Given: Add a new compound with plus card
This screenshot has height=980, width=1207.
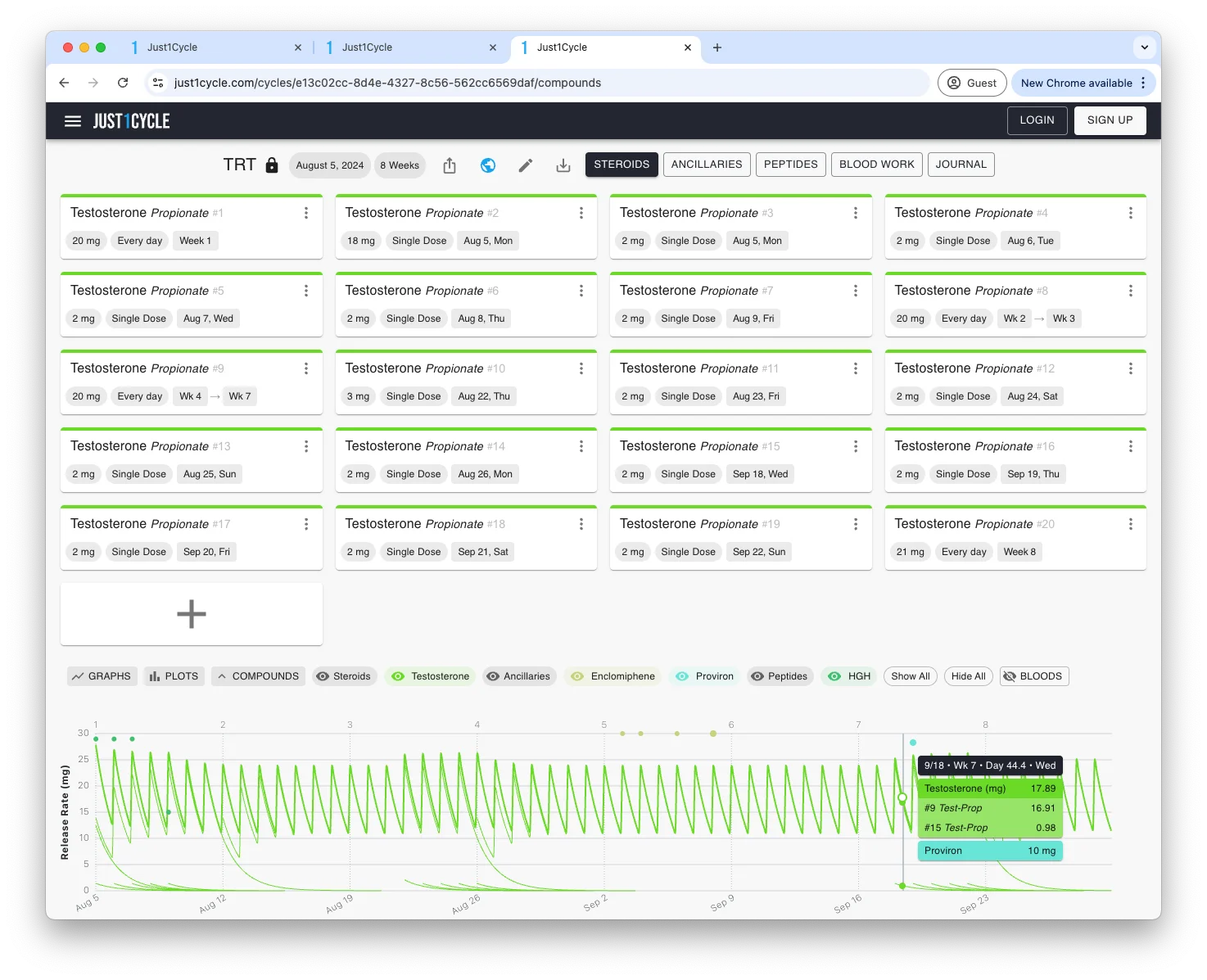Looking at the screenshot, I should click(x=192, y=614).
